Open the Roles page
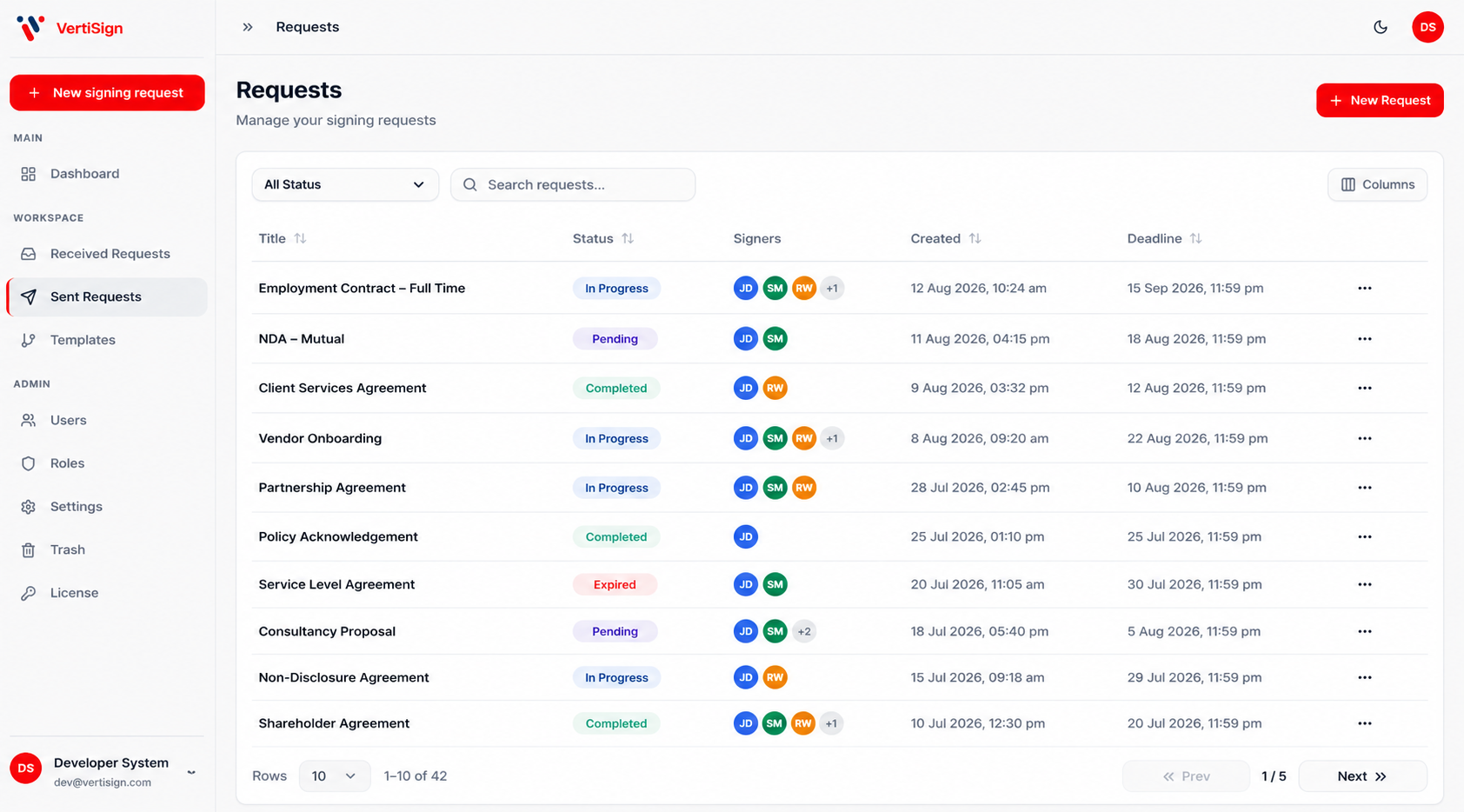Screen dimensions: 1464x812 107,463
